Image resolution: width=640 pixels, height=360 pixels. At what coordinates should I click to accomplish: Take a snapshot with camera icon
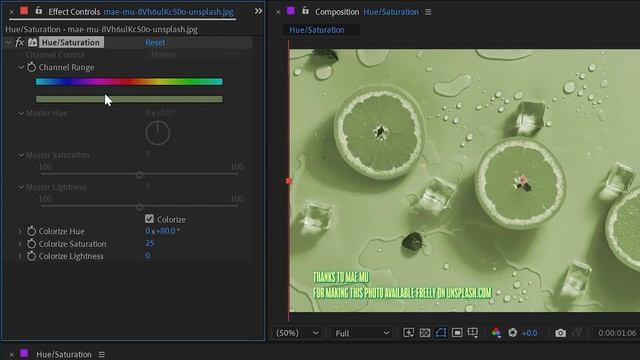560,333
